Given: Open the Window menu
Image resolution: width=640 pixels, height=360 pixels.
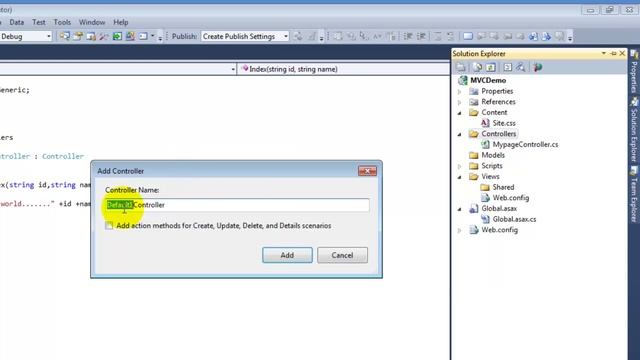Looking at the screenshot, I should 92,22.
